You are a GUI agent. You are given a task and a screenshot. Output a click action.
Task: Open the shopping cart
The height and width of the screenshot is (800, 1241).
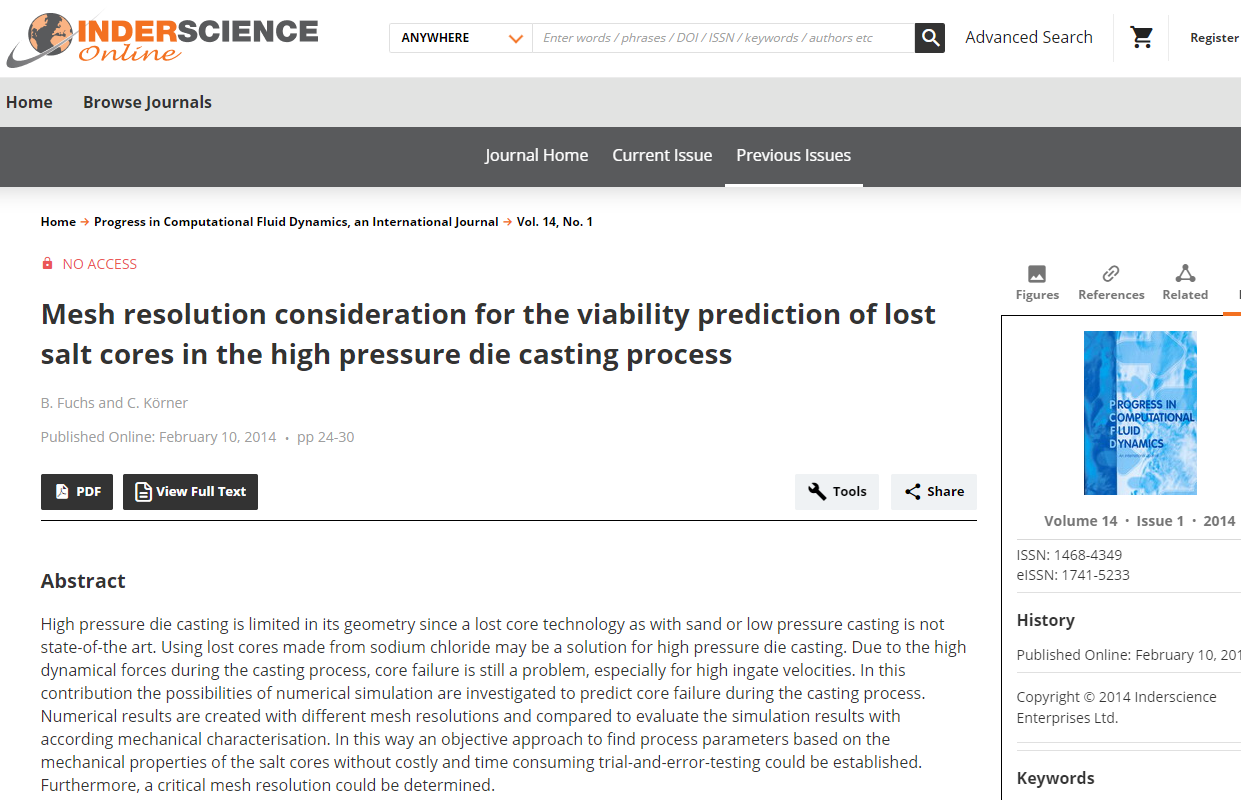tap(1141, 38)
